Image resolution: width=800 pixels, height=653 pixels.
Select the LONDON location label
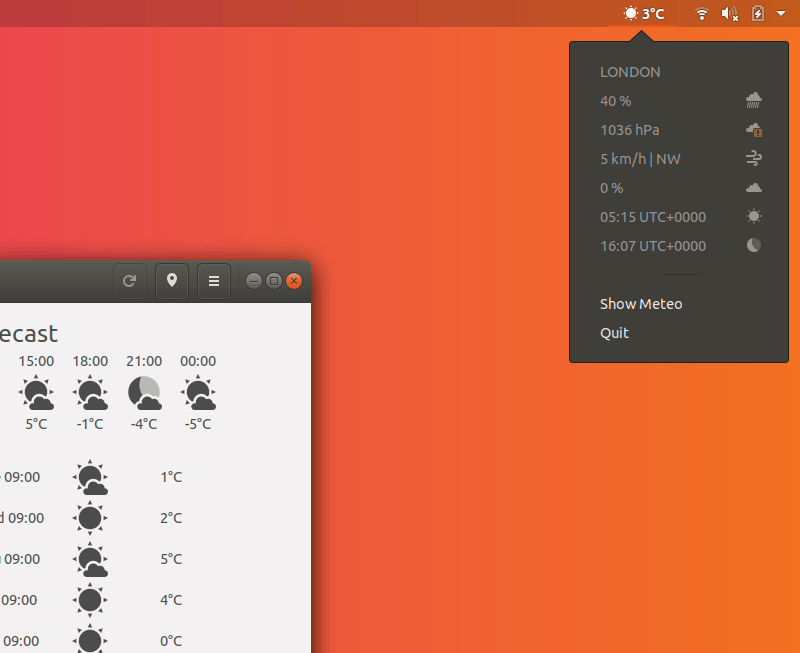[630, 72]
